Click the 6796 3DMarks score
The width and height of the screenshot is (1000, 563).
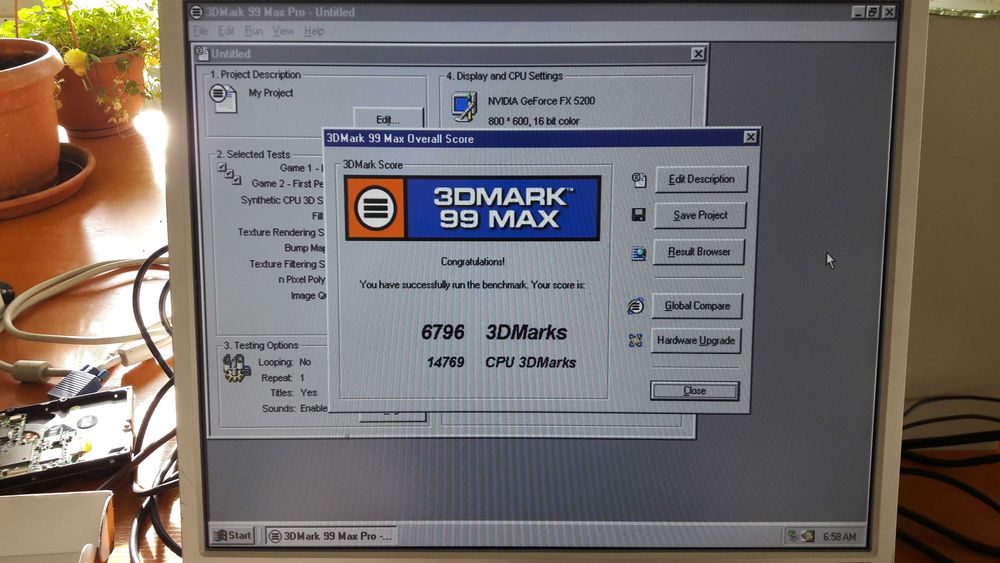click(x=494, y=332)
